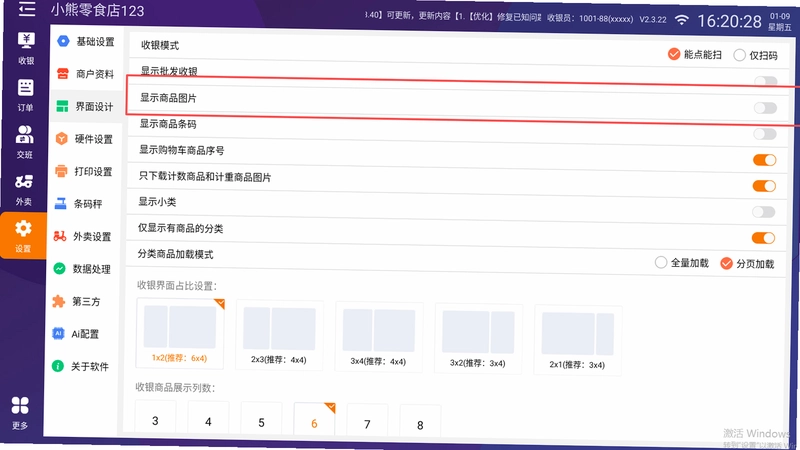Turn off 仅显示有商品的分类 switch
The height and width of the screenshot is (450, 800).
(763, 238)
